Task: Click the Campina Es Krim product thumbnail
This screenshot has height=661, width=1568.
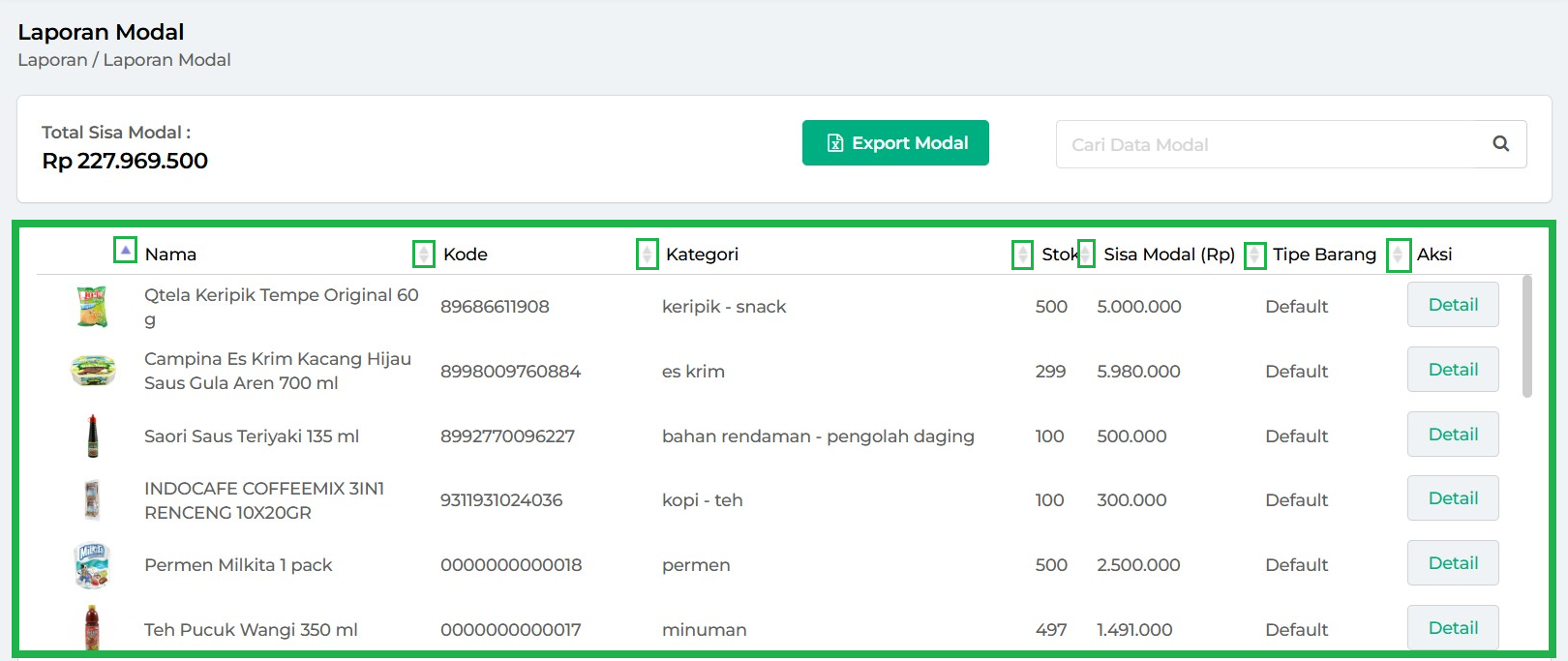Action: click(93, 371)
